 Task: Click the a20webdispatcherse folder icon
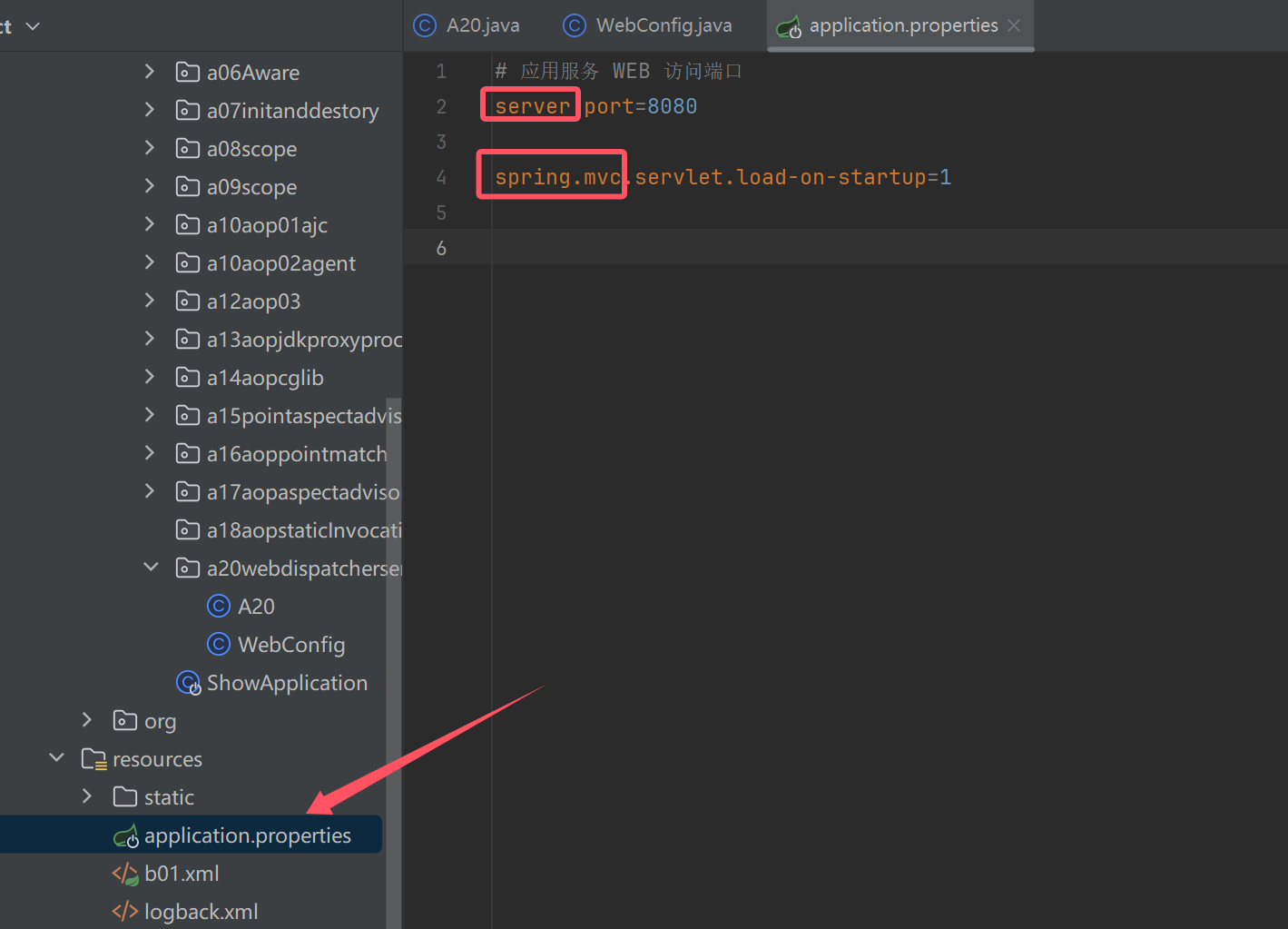point(188,568)
